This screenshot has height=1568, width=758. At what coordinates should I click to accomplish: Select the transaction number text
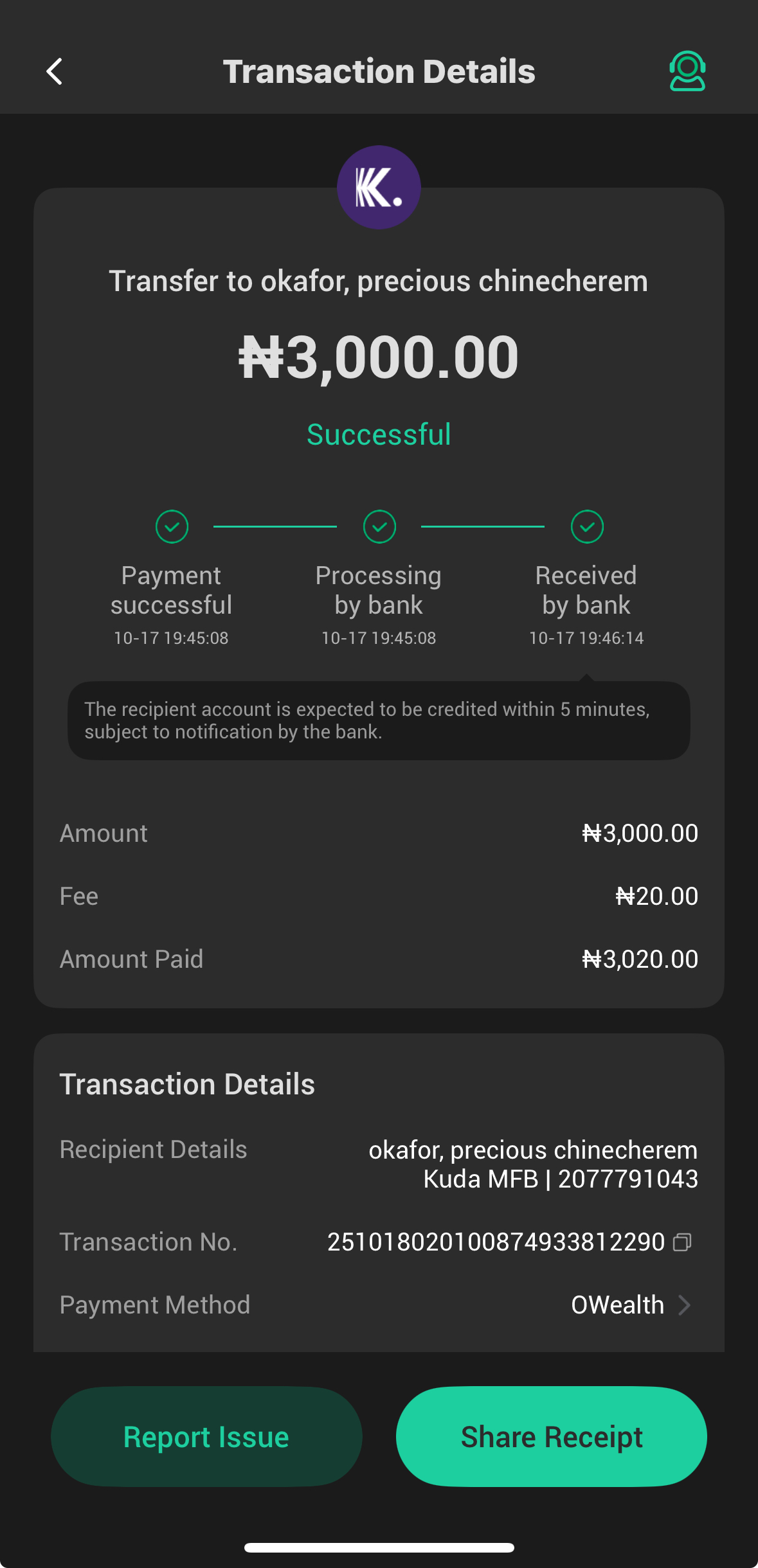click(x=496, y=1242)
